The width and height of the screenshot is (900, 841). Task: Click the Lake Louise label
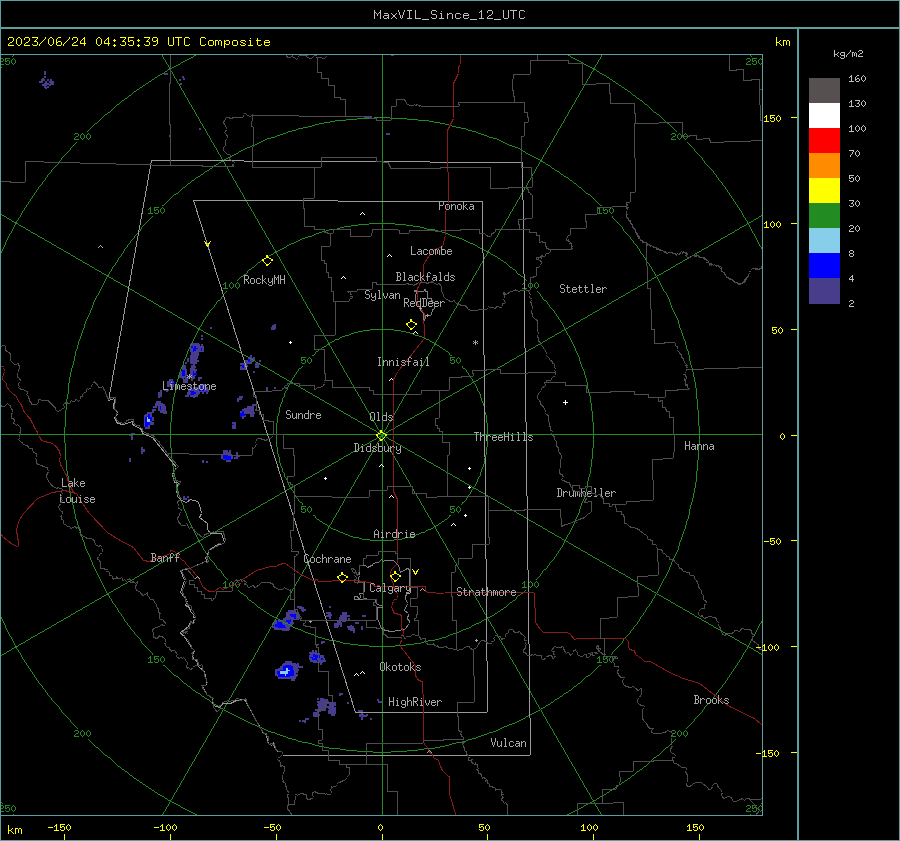(77, 491)
